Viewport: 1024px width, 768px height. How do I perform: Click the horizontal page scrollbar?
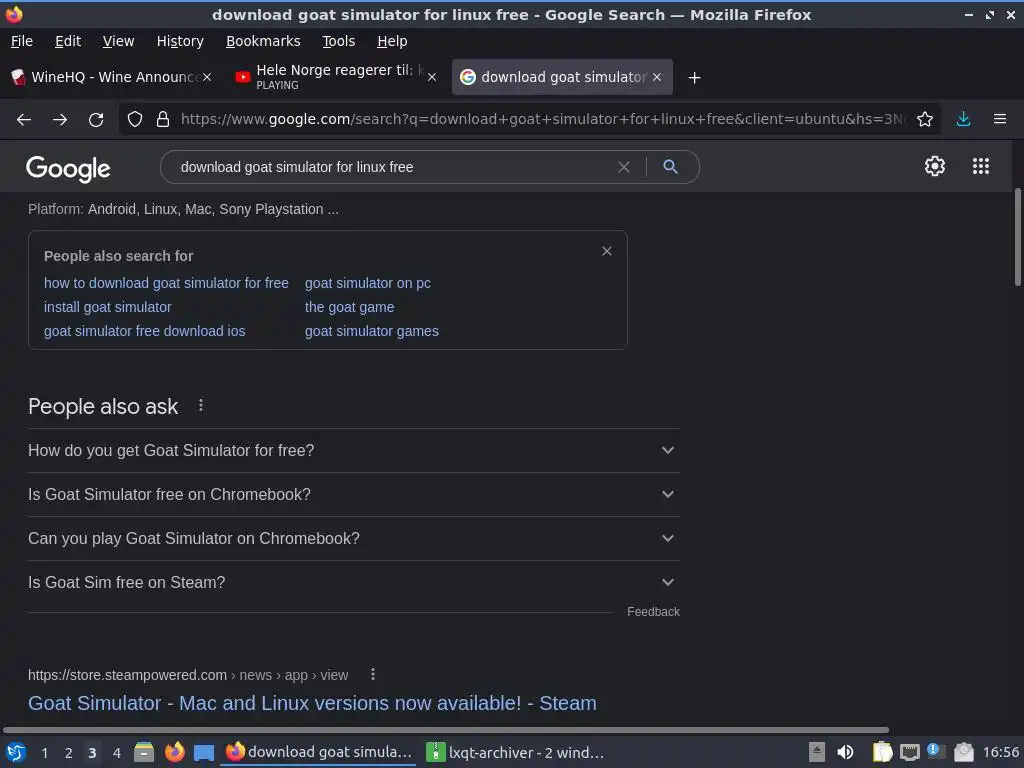[445, 729]
